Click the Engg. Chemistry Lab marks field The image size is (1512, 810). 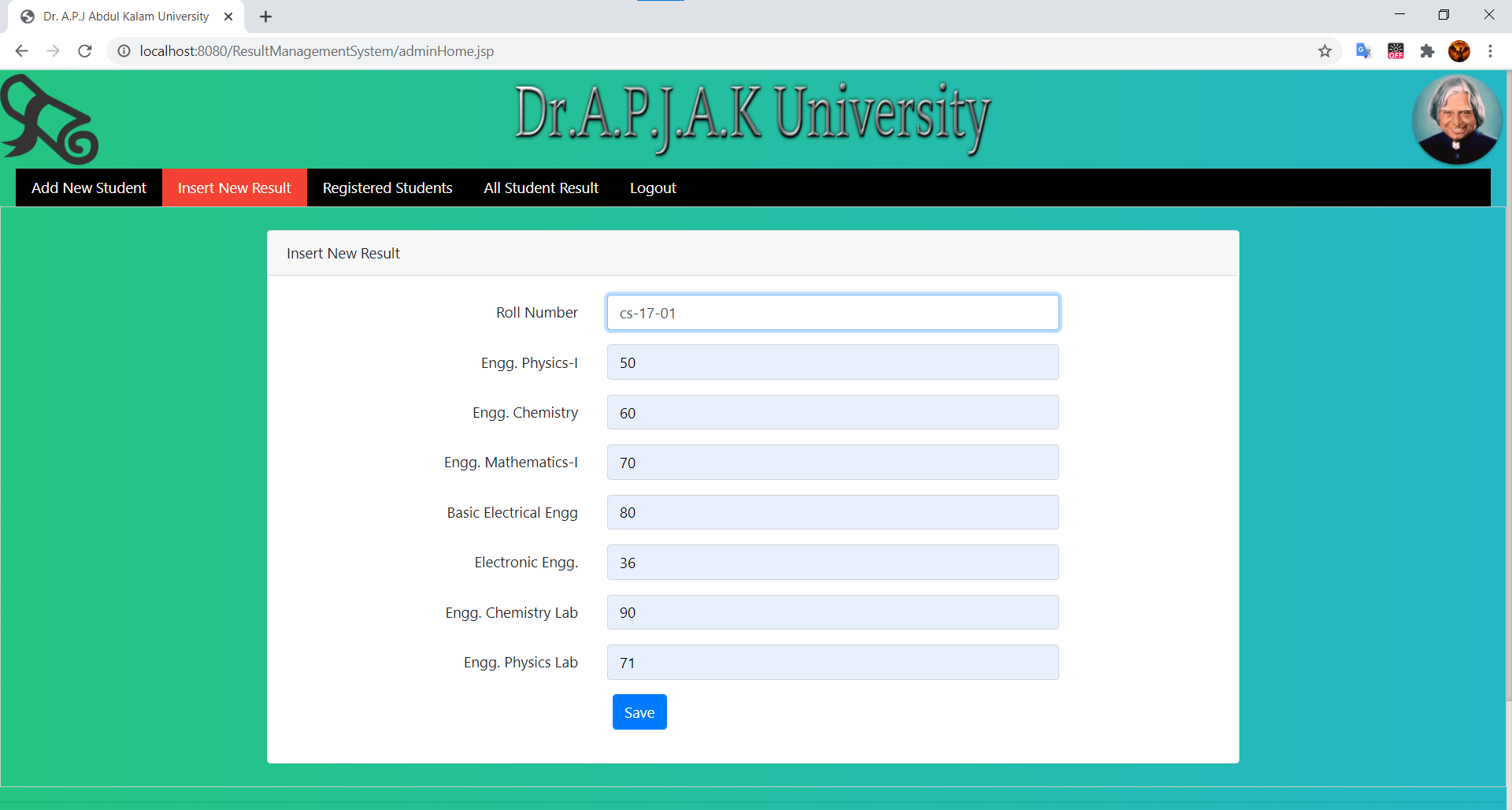(832, 612)
